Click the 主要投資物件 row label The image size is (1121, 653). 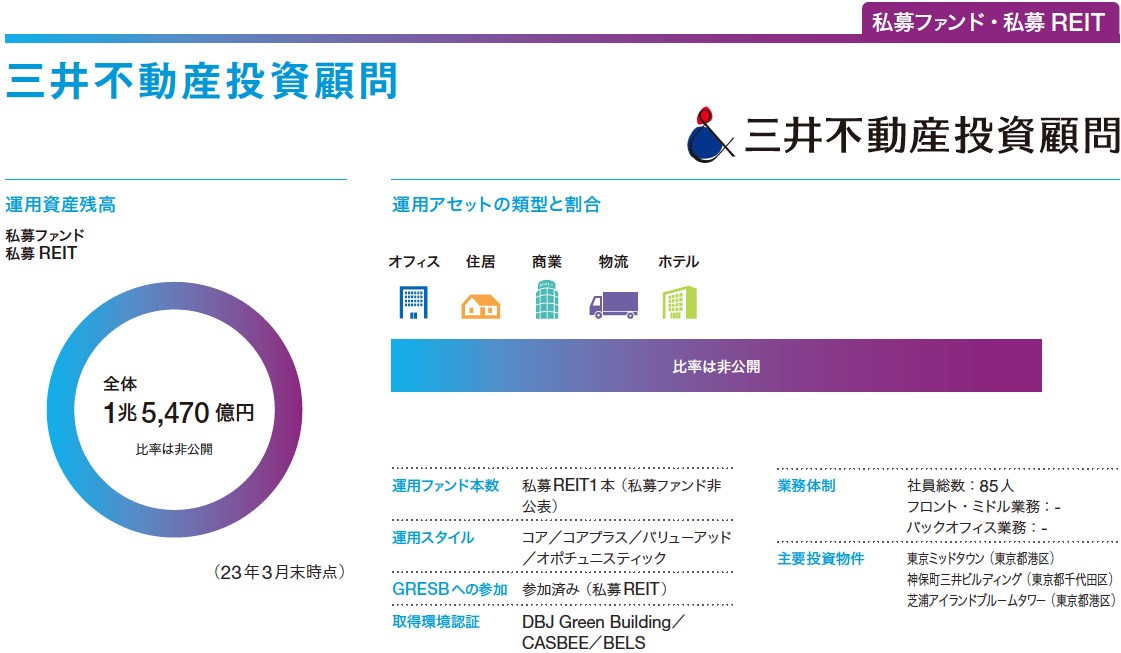pos(821,559)
